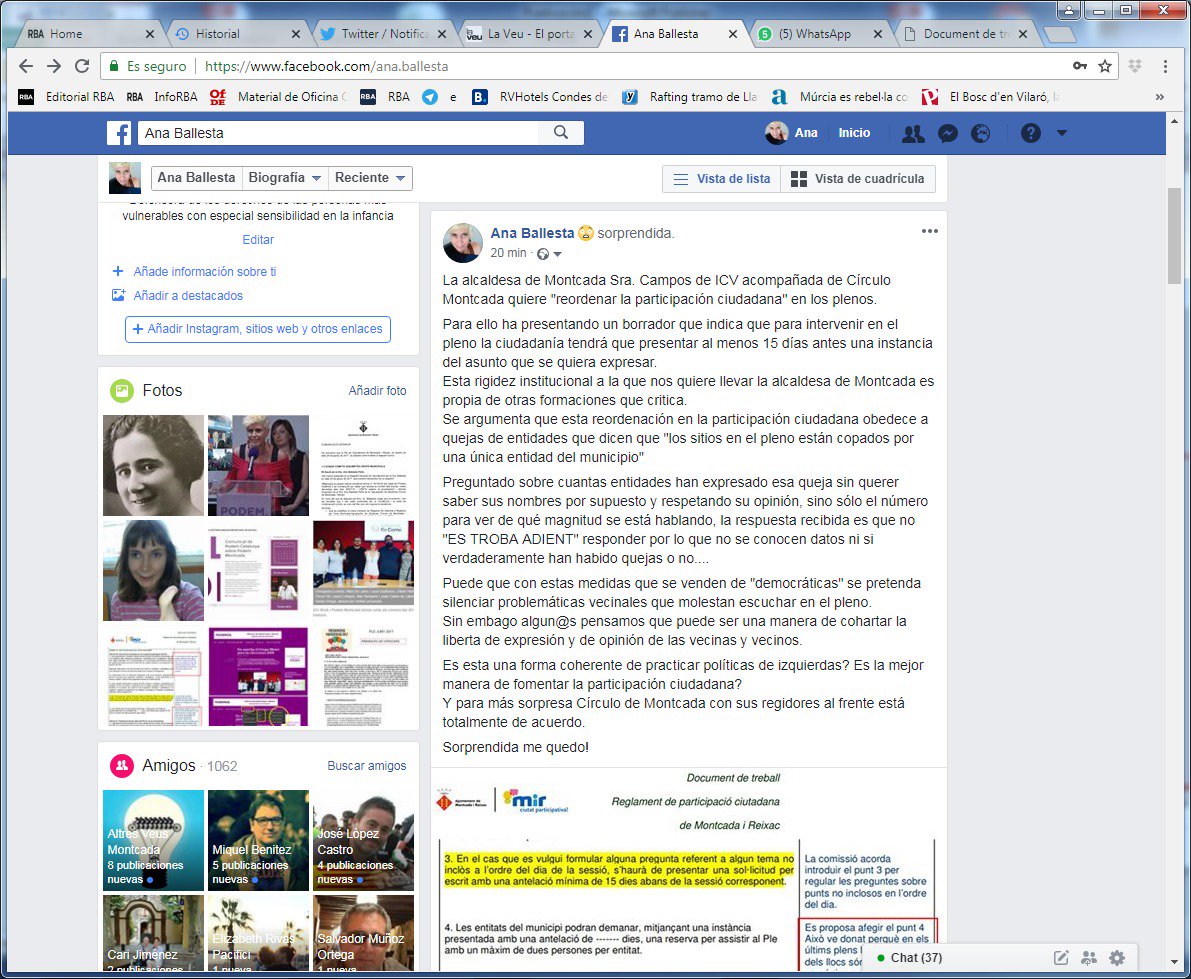The width and height of the screenshot is (1191, 979).
Task: Click new message icon in chat bar
Action: point(1061,958)
